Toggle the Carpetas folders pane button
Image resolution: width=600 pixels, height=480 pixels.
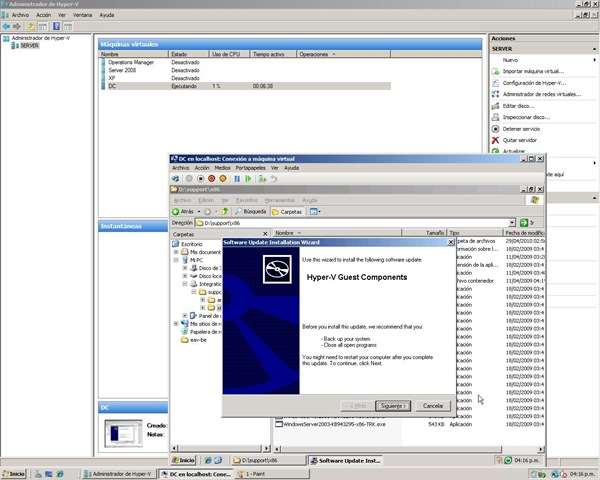(x=287, y=212)
